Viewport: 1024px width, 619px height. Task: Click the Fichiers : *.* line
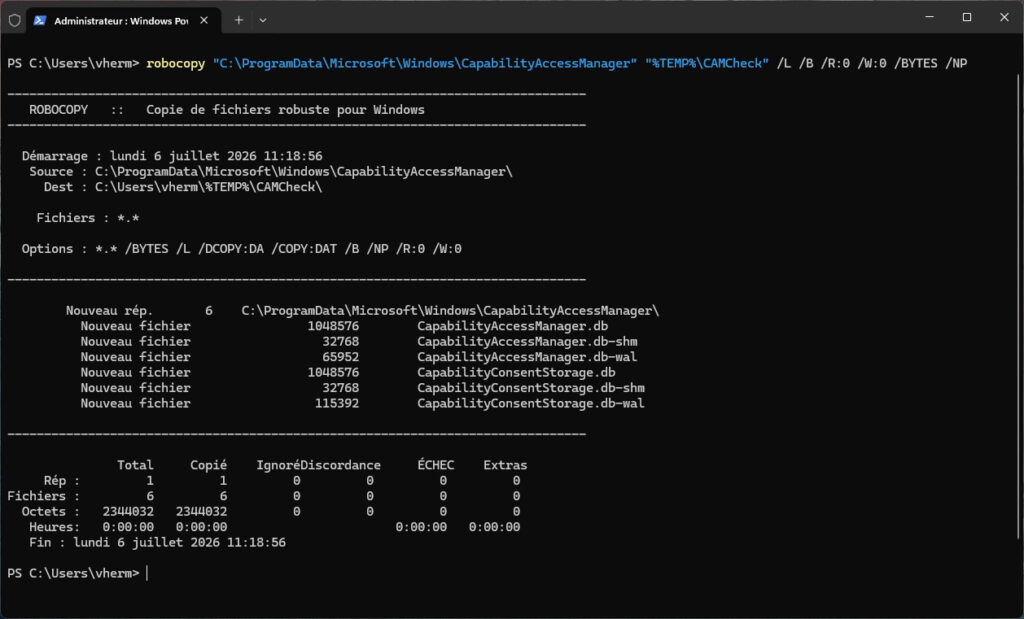pyautogui.click(x=88, y=218)
